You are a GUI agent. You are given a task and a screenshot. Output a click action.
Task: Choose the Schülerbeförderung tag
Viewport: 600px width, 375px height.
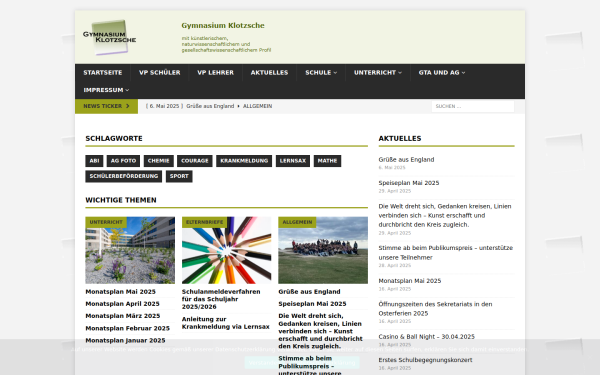click(x=124, y=176)
